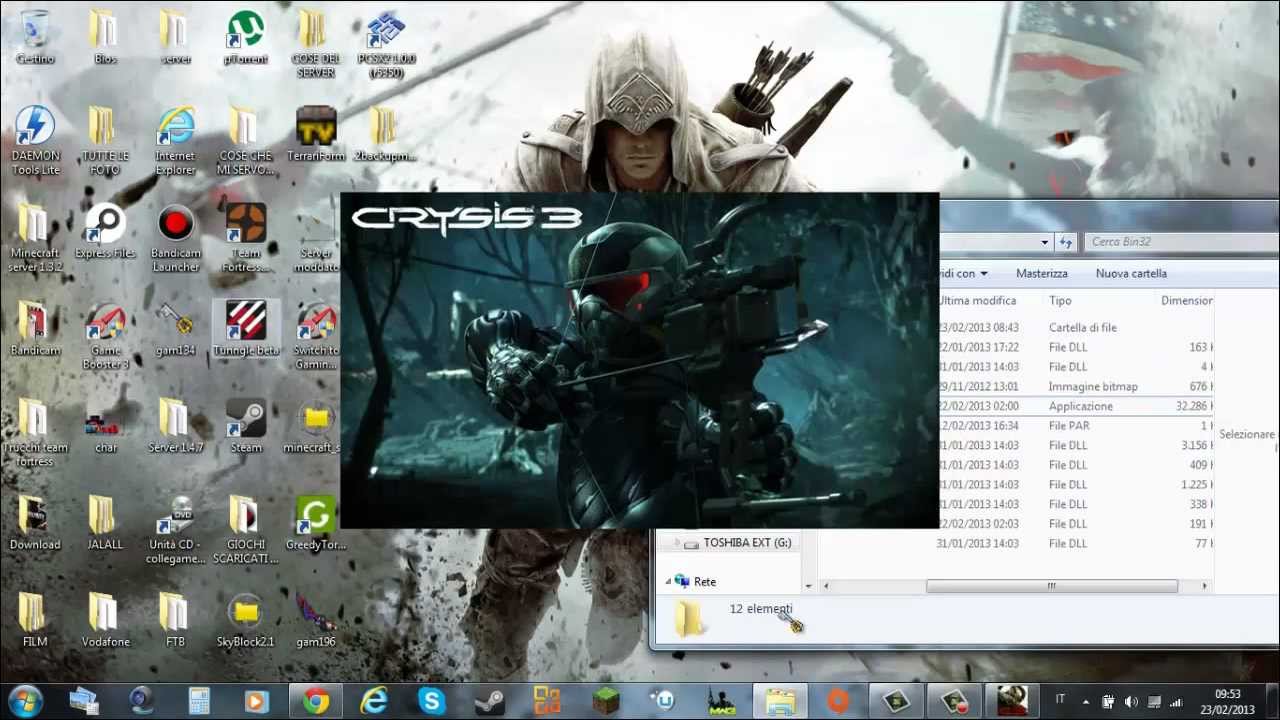This screenshot has height=720, width=1280.
Task: Open DAEMON Tools Lite shortcut
Action: 35,141
